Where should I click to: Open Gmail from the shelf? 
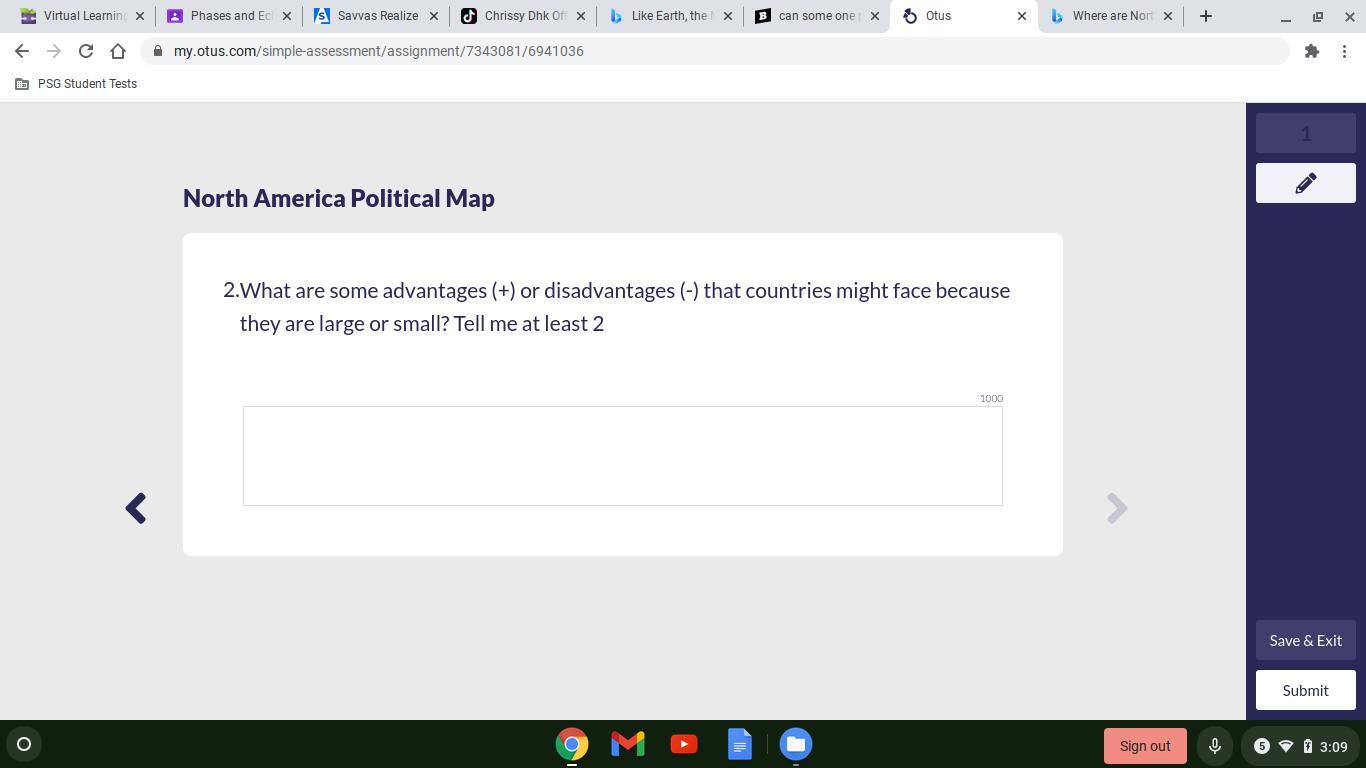click(x=628, y=744)
